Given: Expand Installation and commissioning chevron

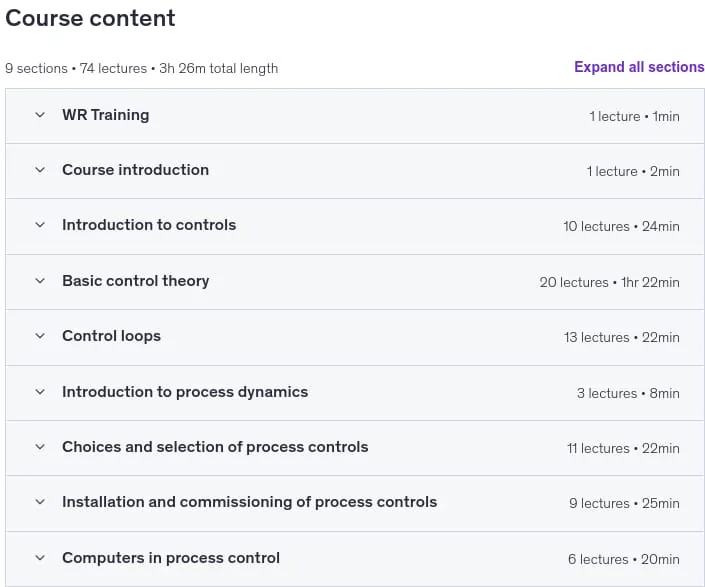Looking at the screenshot, I should coord(40,502).
